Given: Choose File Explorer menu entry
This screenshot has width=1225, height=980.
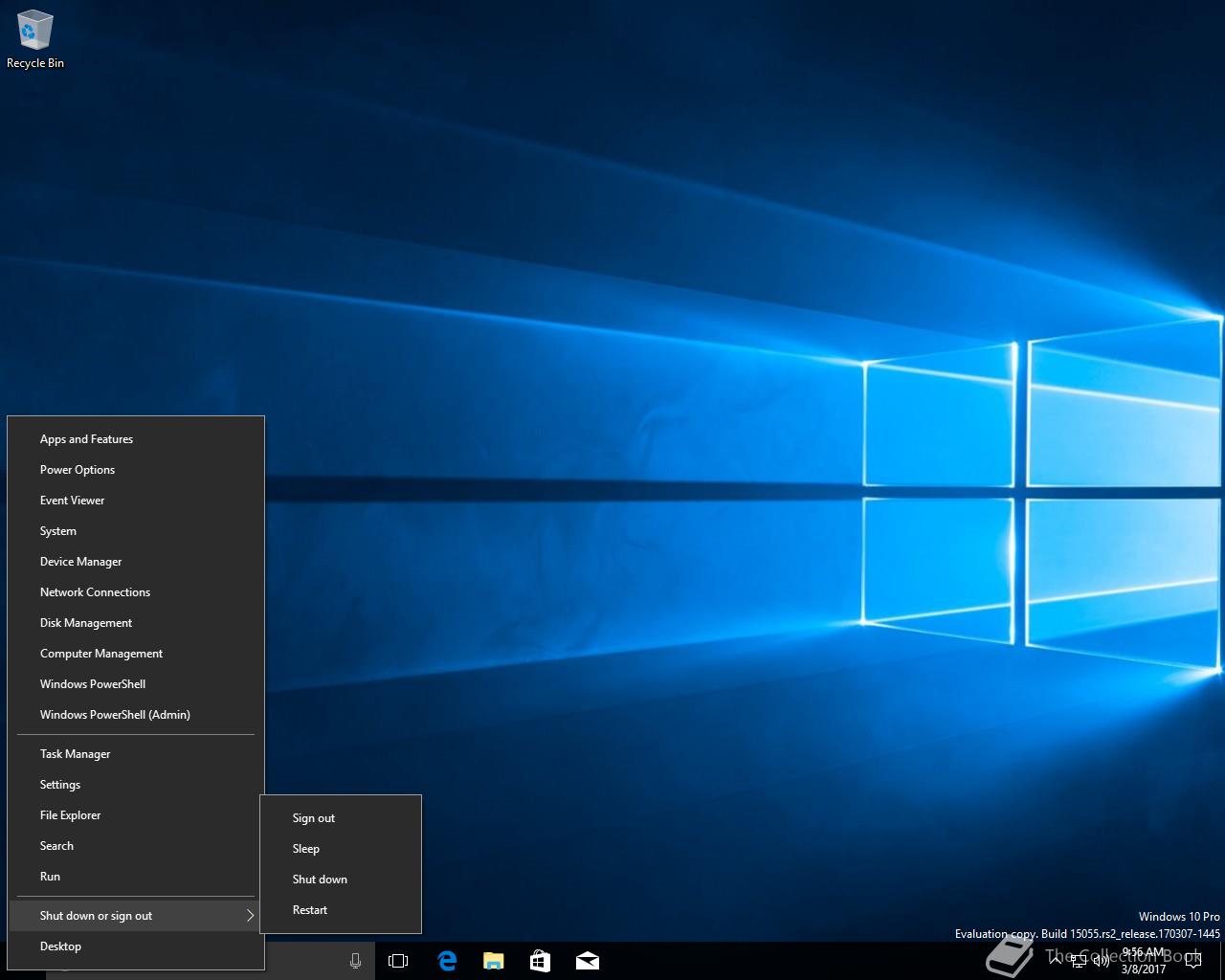Looking at the screenshot, I should [136, 815].
